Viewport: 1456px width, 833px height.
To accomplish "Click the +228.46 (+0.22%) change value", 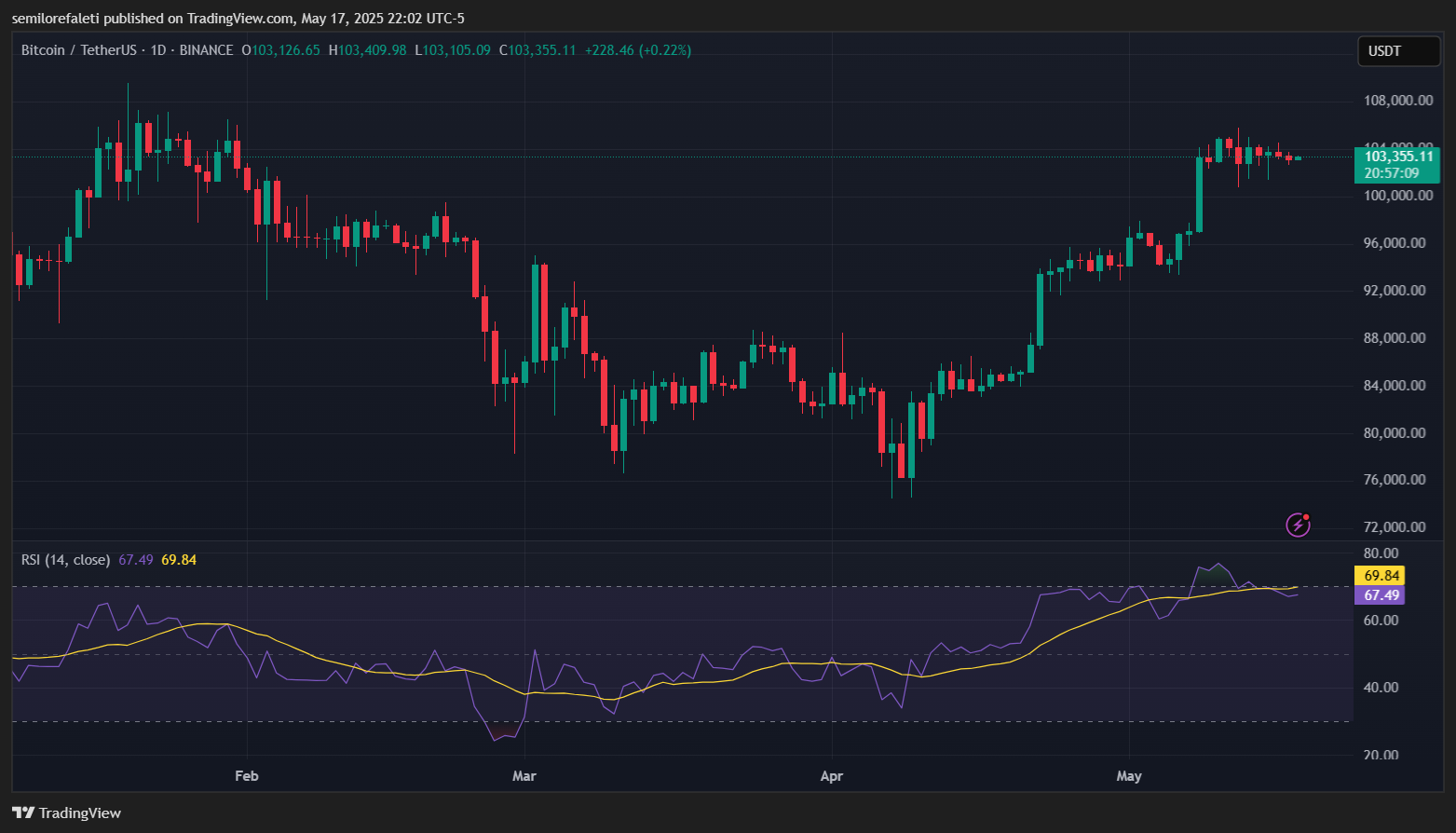I will coord(637,50).
